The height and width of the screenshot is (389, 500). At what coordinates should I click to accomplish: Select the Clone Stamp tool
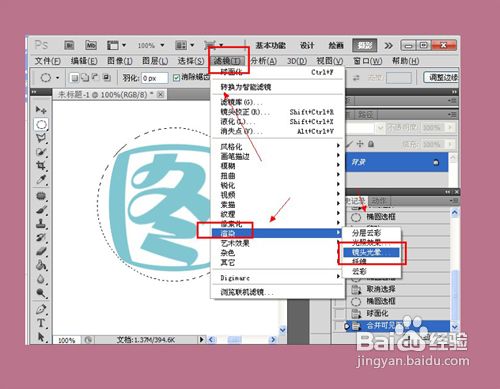(41, 223)
